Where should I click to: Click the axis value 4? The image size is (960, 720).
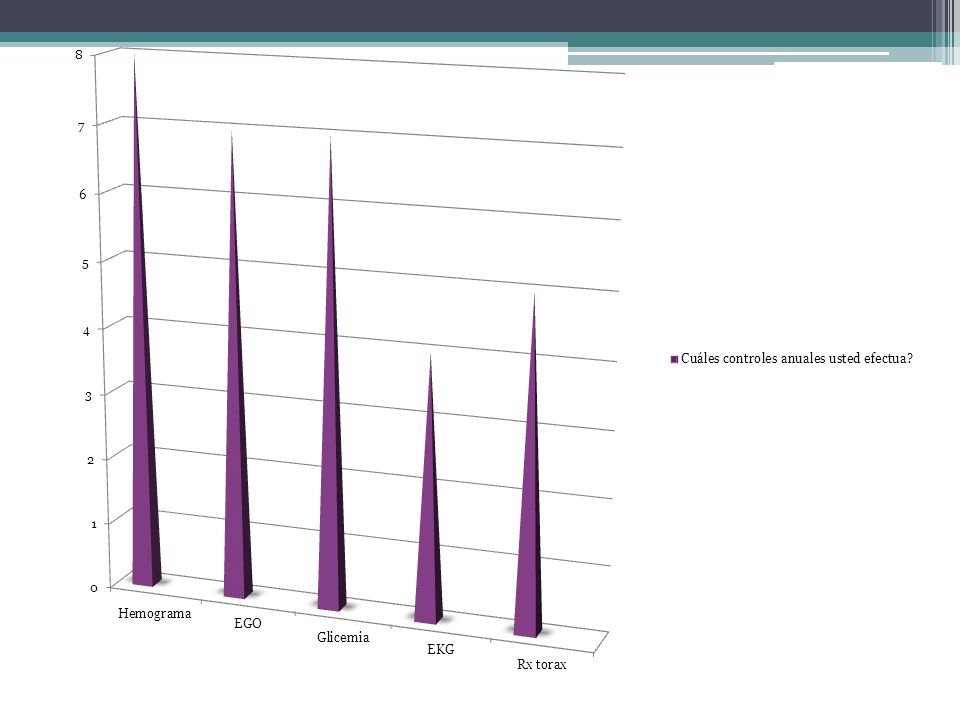point(86,331)
